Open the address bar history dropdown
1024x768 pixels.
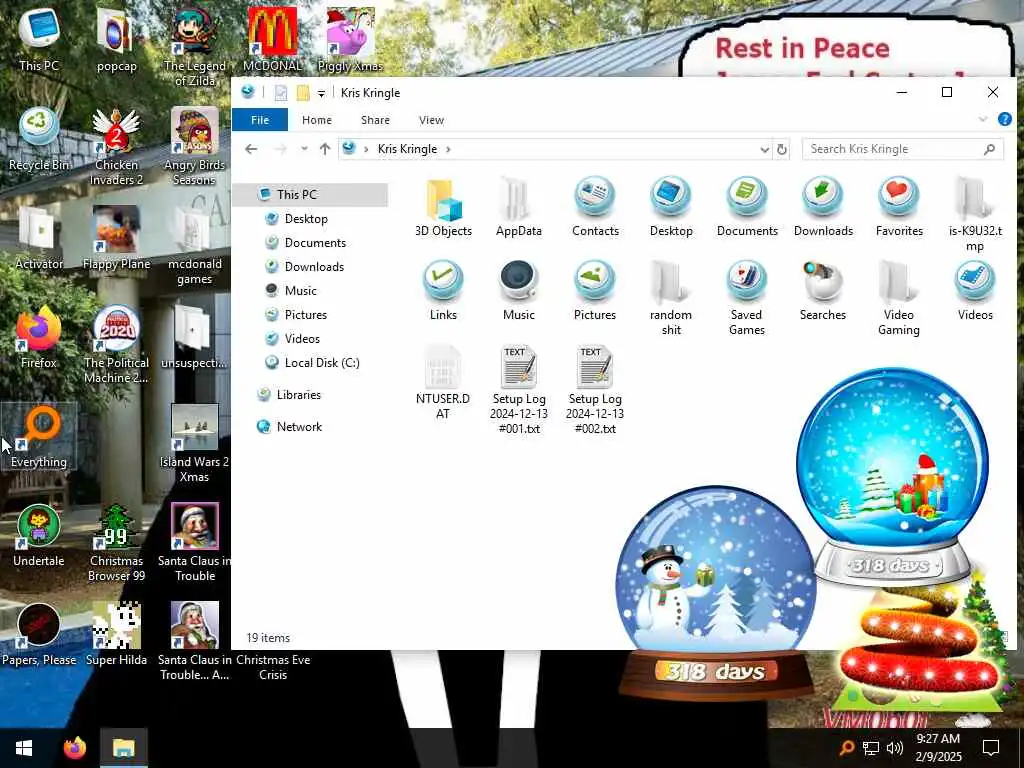click(765, 150)
